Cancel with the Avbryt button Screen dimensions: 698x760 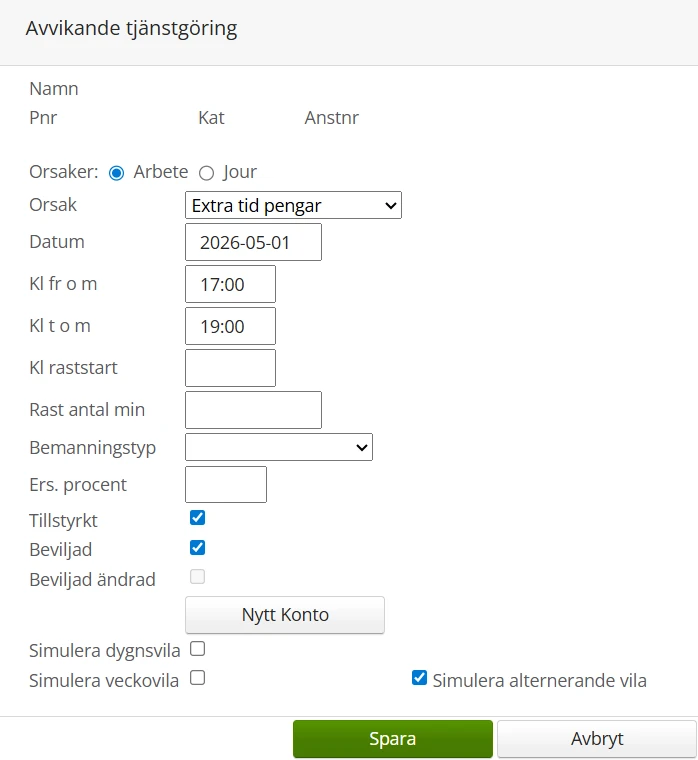pyautogui.click(x=597, y=739)
